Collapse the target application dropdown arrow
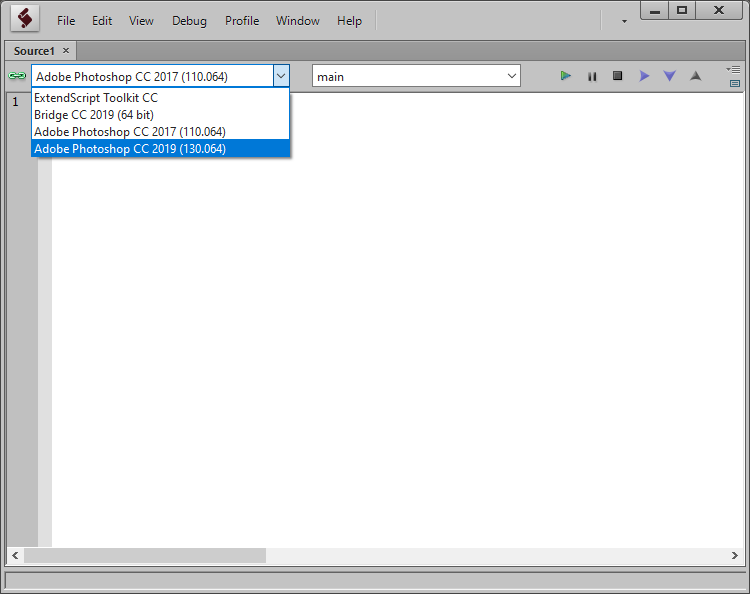 click(x=281, y=76)
